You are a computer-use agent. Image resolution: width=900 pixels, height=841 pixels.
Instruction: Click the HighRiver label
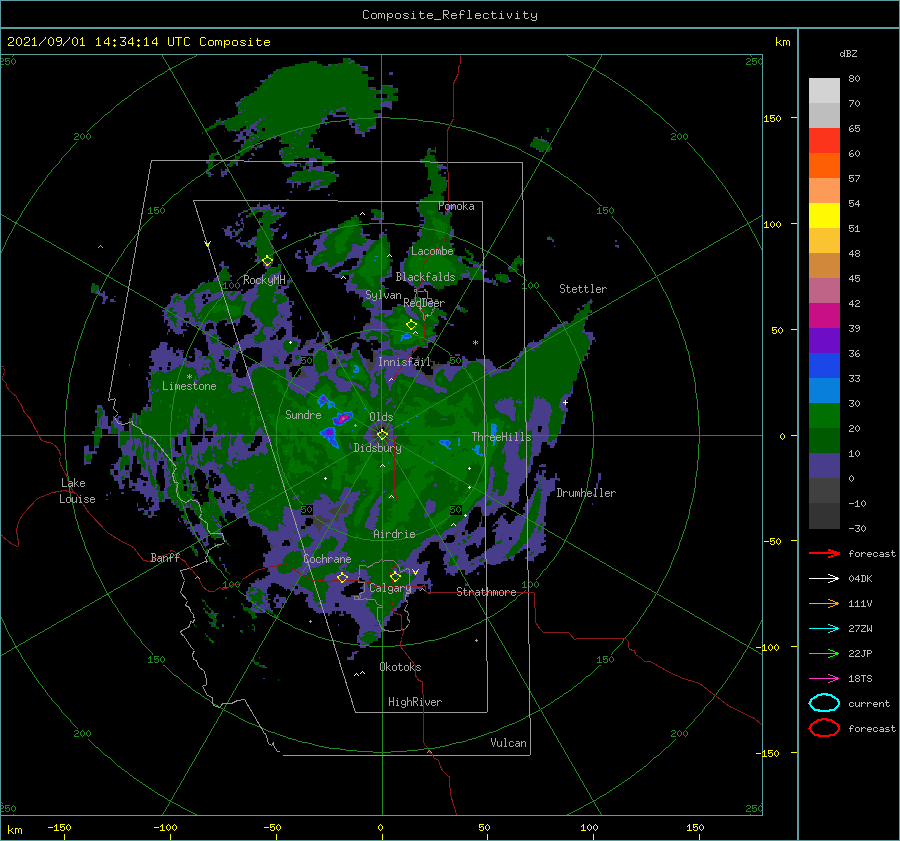click(415, 702)
